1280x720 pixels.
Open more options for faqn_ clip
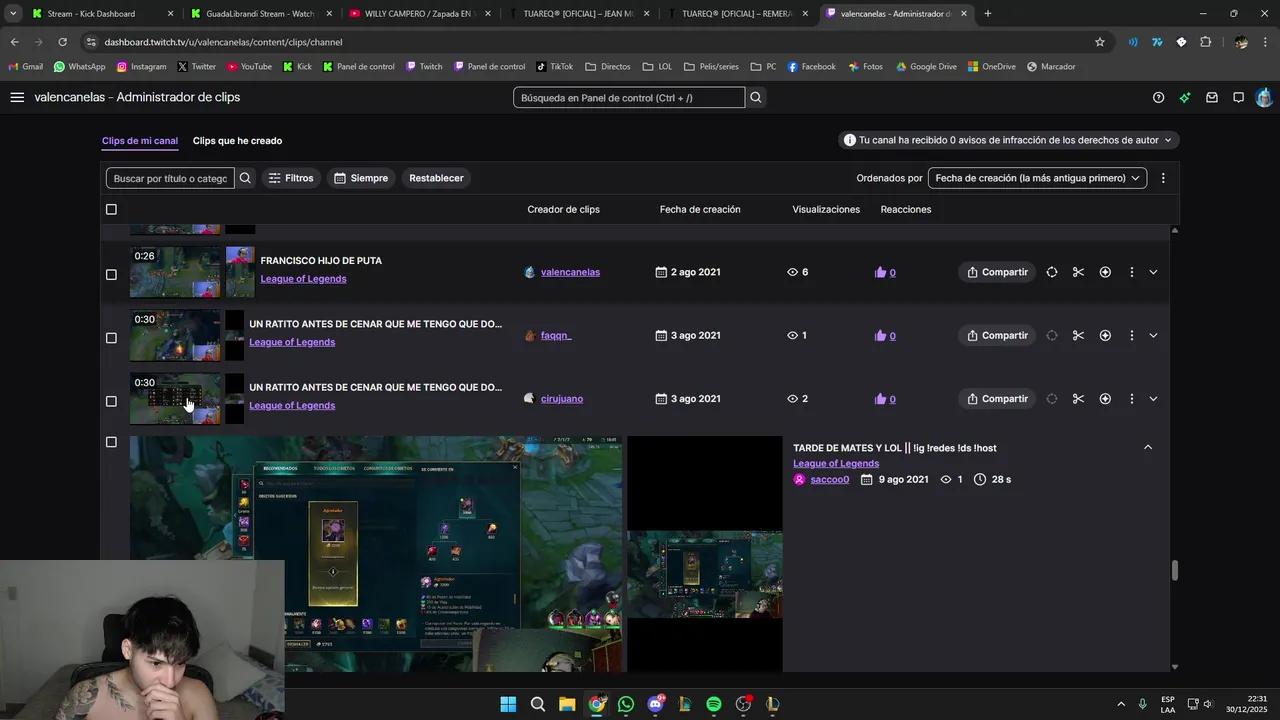click(1131, 335)
